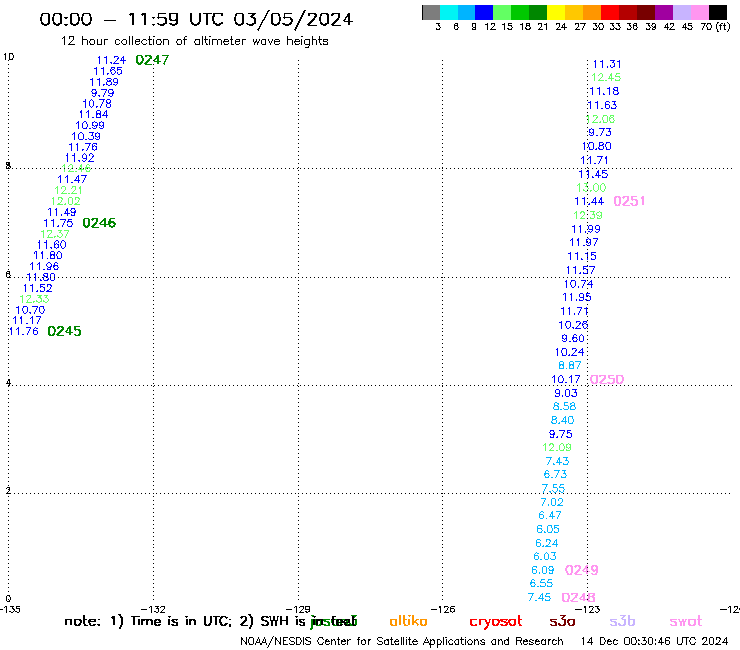Click the '14 Dec 00:30:46 UTC 2024' timestamp
The height and width of the screenshot is (650, 740).
click(655, 642)
